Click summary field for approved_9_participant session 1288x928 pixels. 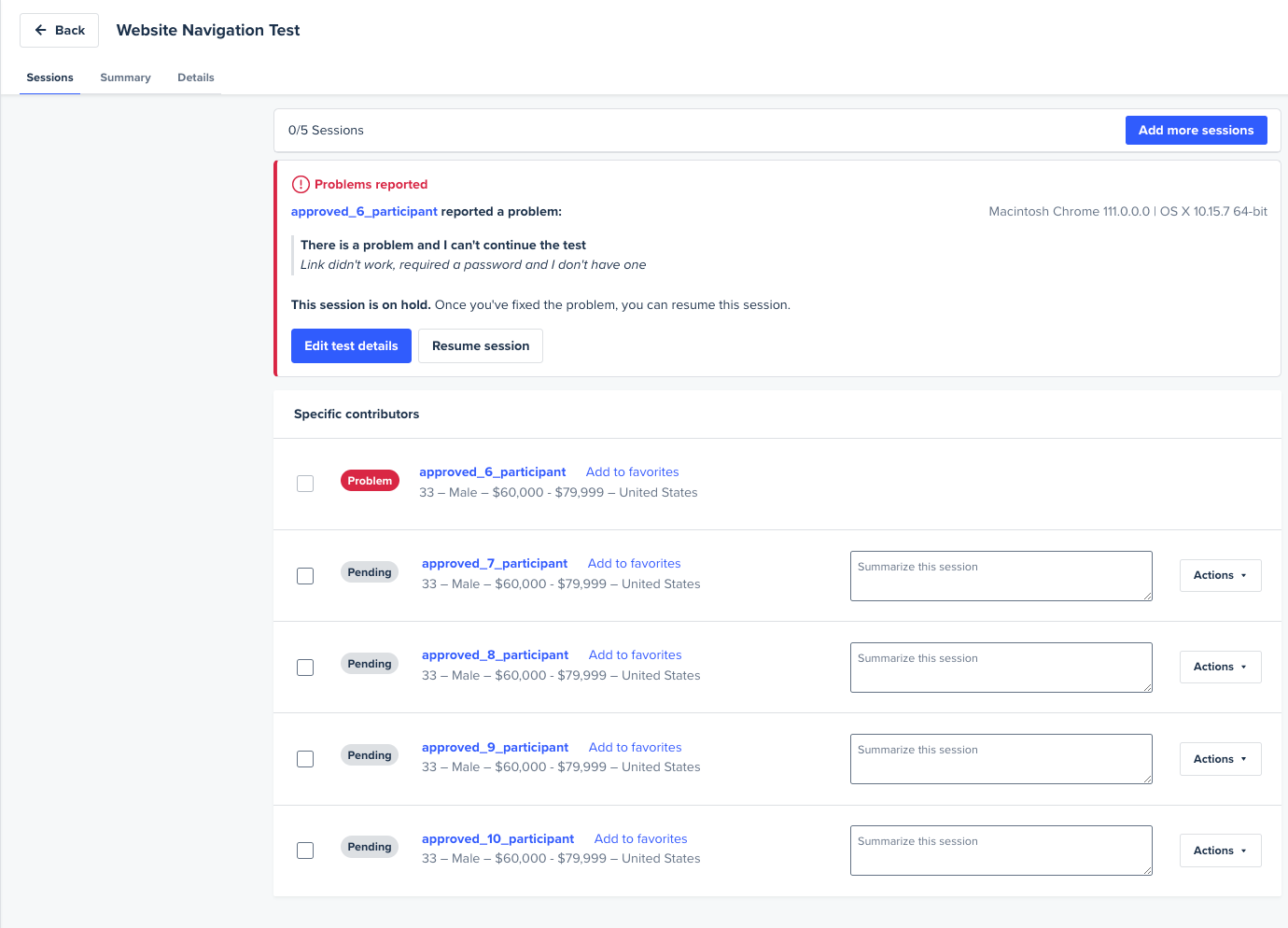[x=1001, y=759]
